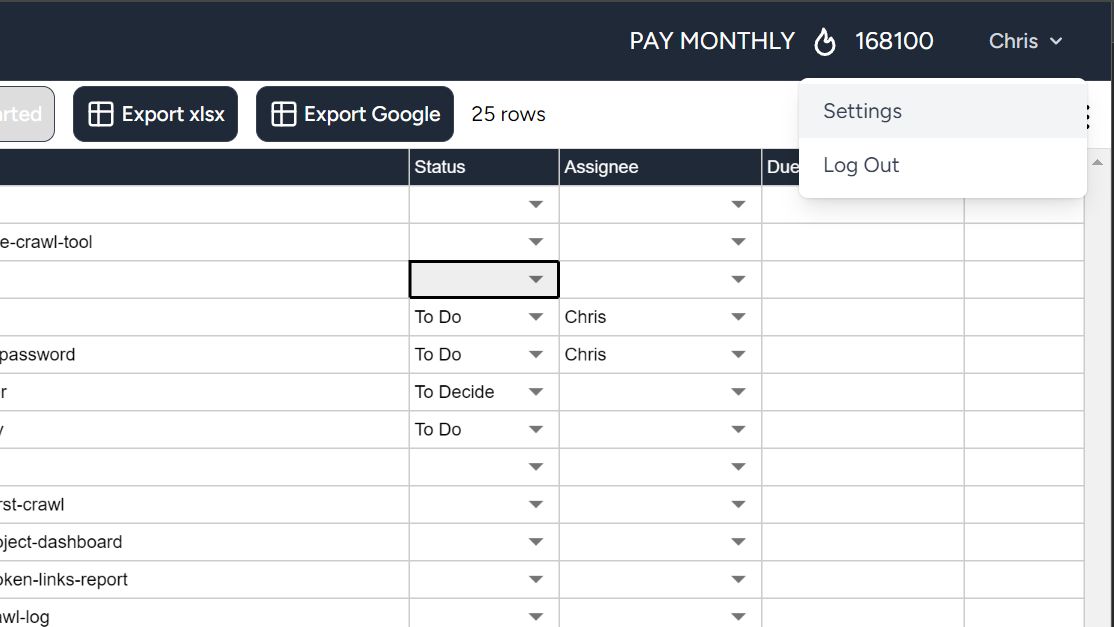Expand Assignee dropdown in the password row
The height and width of the screenshot is (627, 1114).
click(738, 355)
